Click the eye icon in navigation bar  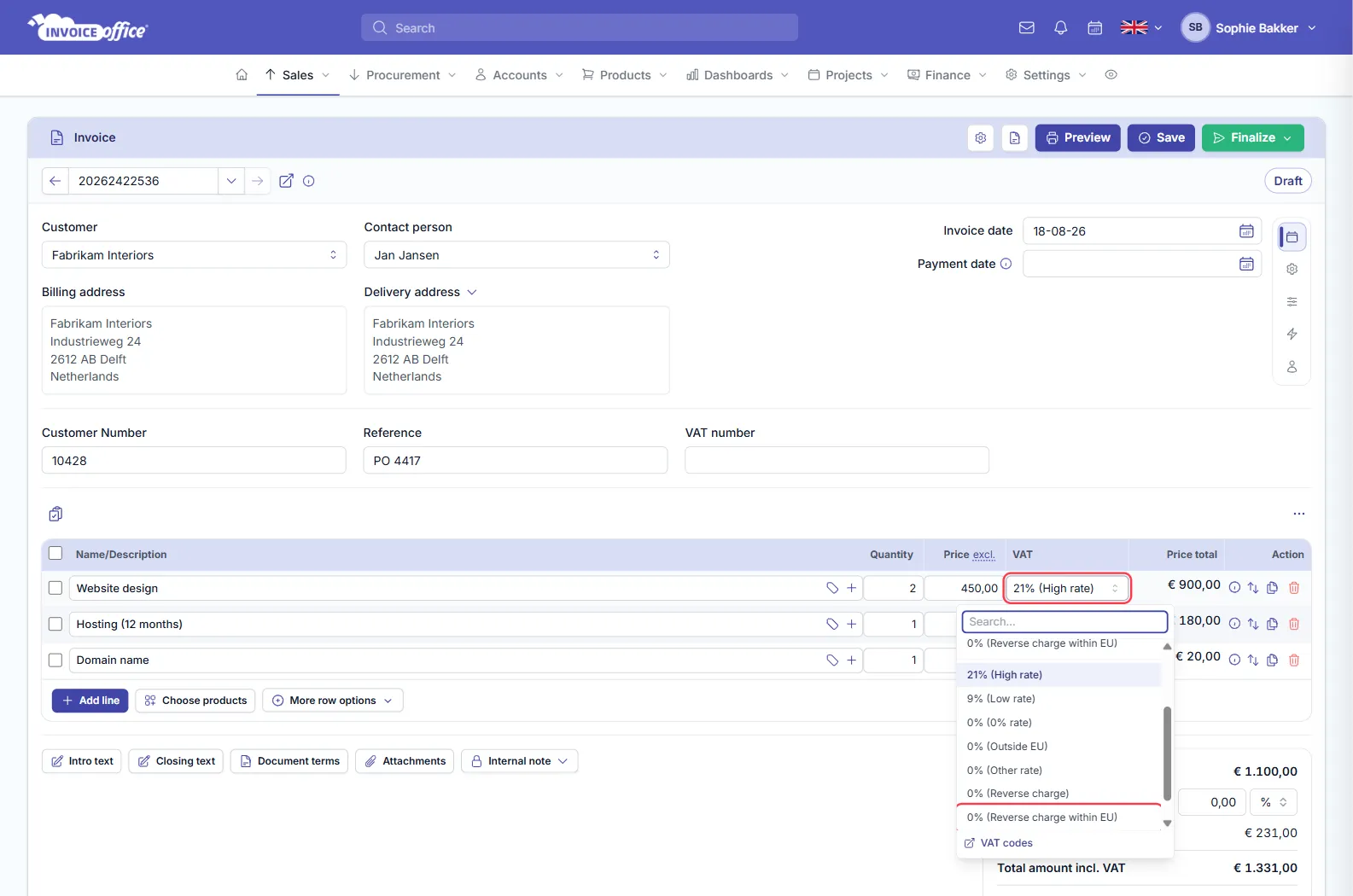[x=1111, y=75]
